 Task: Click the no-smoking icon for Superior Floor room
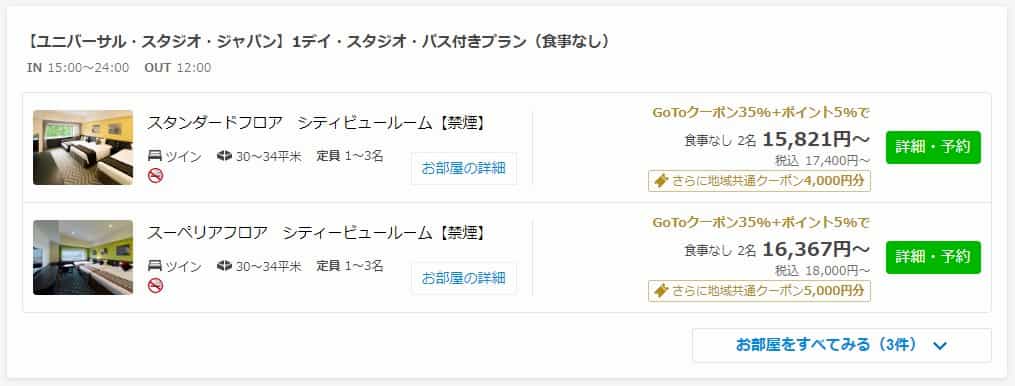point(155,286)
